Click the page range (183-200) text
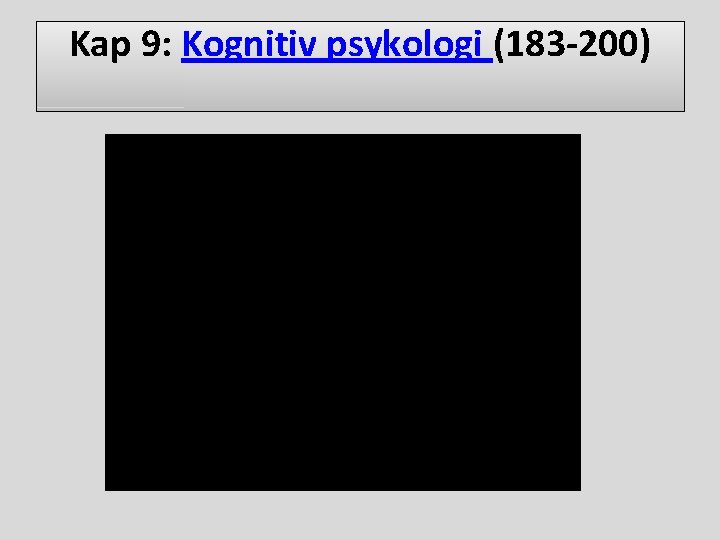This screenshot has height=540, width=720. tap(572, 44)
